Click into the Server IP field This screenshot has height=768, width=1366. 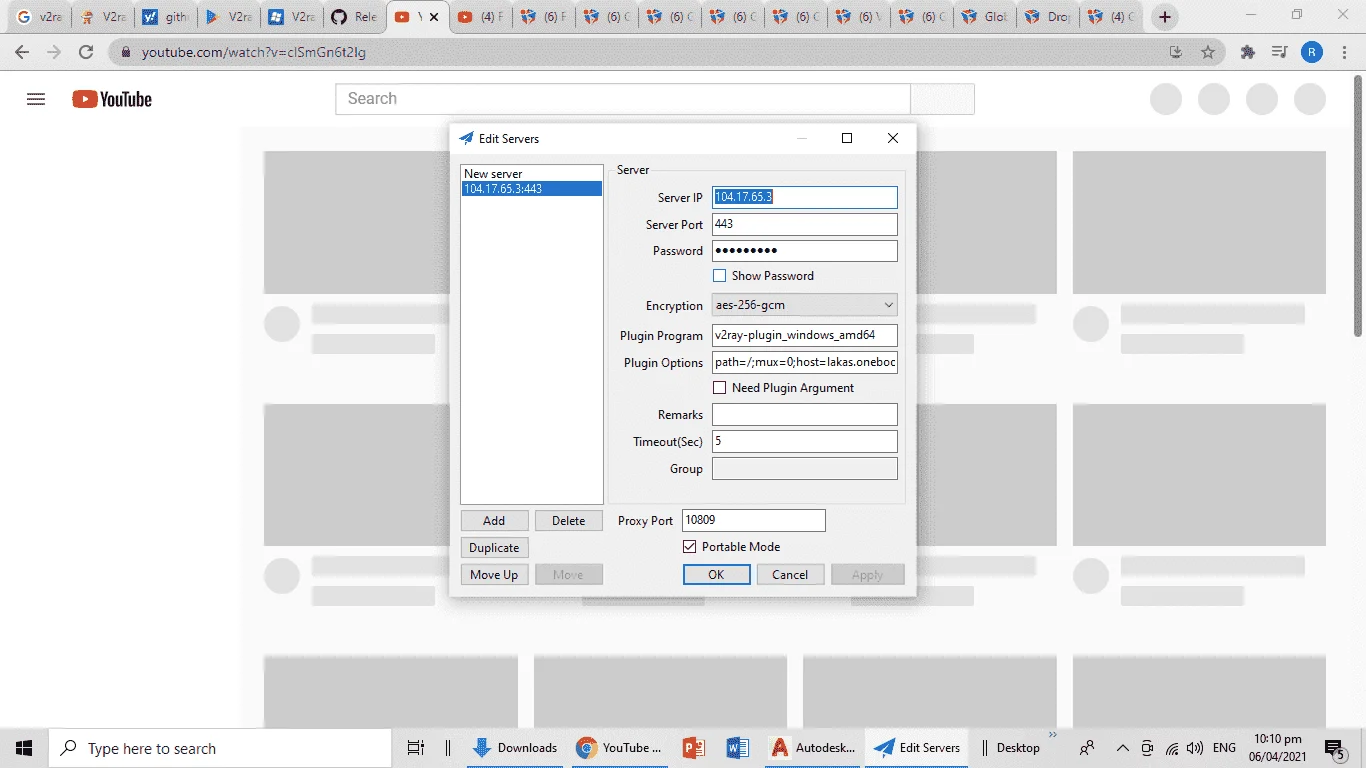pyautogui.click(x=805, y=197)
